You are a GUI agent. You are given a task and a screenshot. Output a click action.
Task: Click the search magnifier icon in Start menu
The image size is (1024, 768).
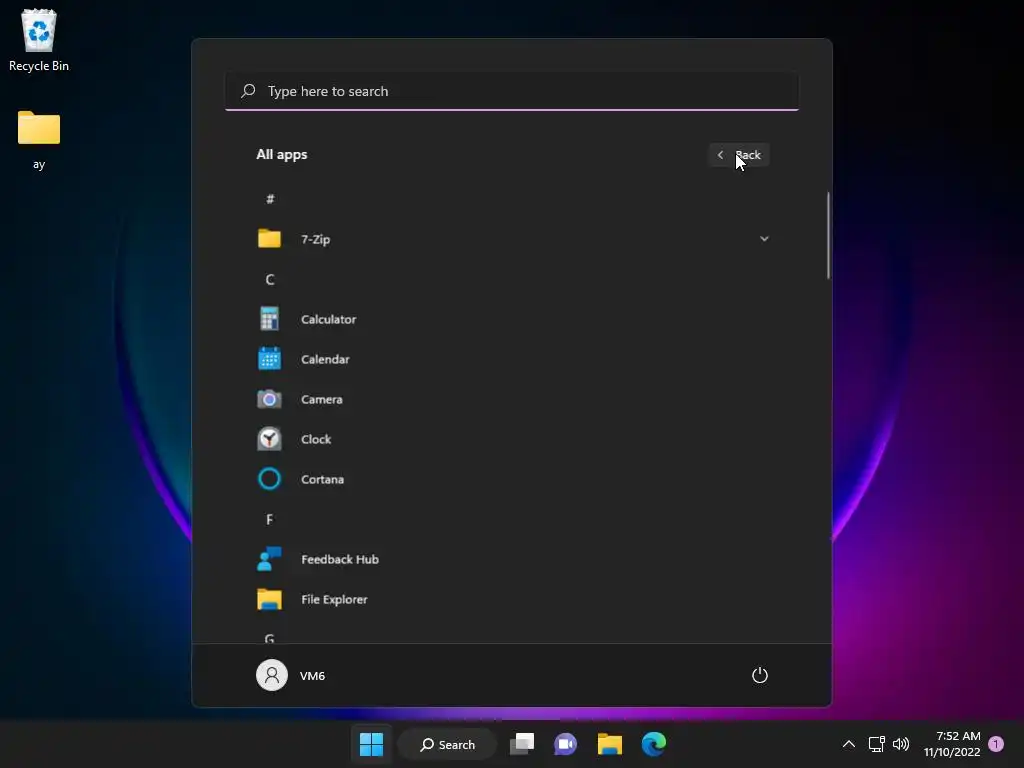pos(248,91)
